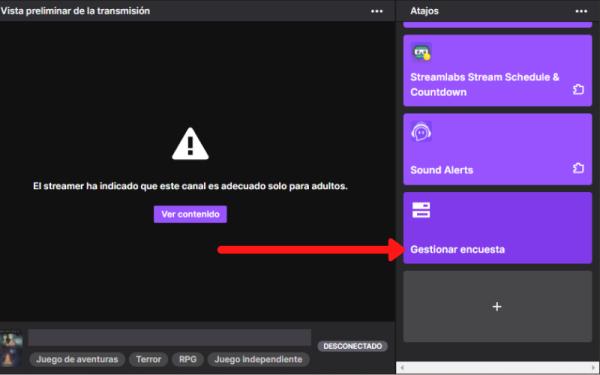This screenshot has height=375, width=600.
Task: Click the Atajos panel title
Action: [x=424, y=11]
